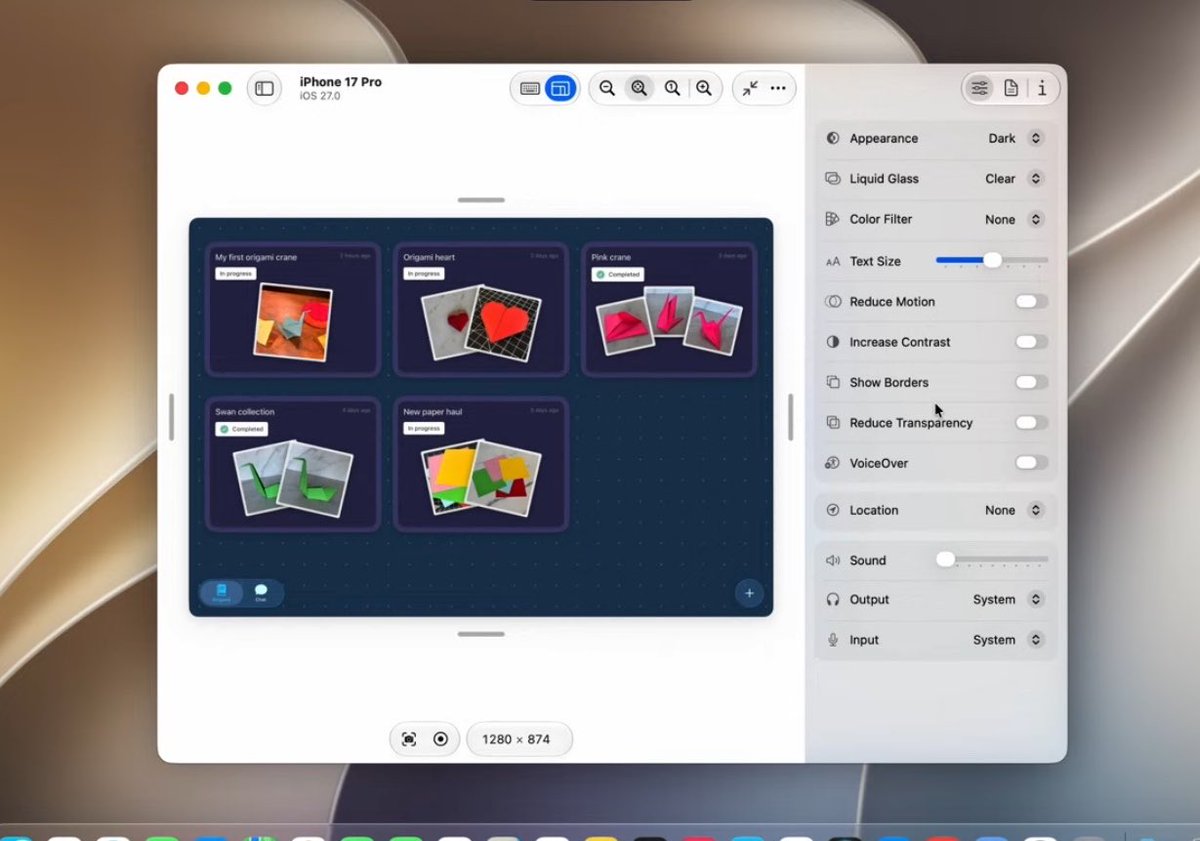Turn on the Reduce Transparency switch

1032,422
